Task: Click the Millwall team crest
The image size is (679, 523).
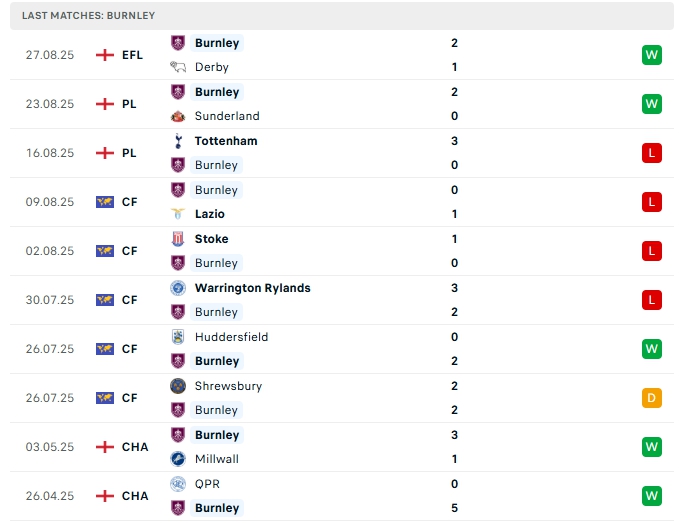Action: [178, 459]
